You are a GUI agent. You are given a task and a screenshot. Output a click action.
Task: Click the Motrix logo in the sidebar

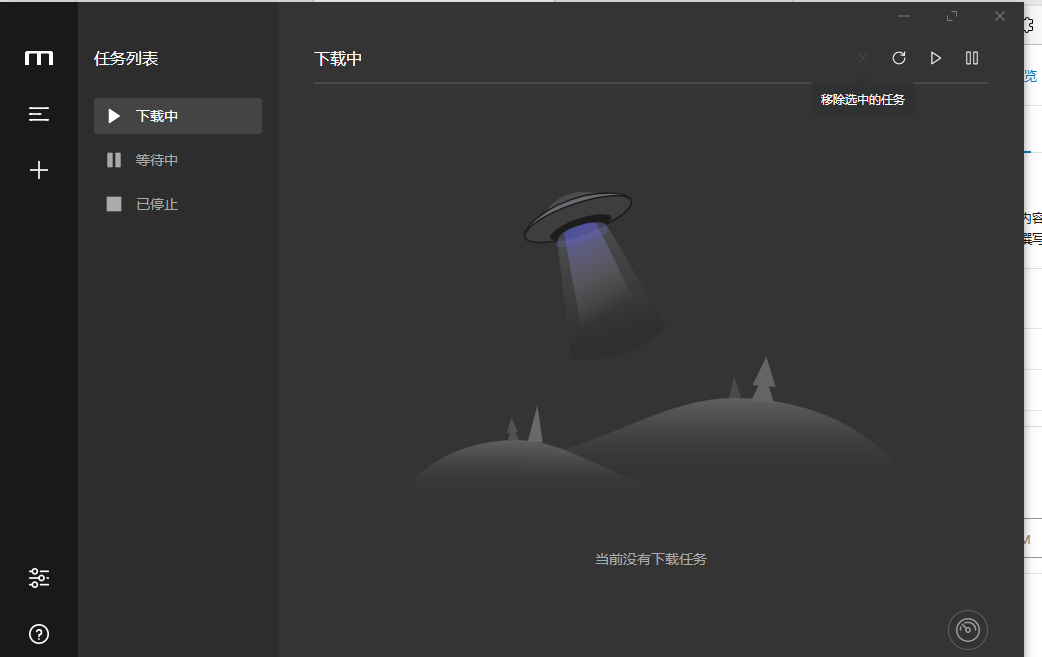pos(39,58)
